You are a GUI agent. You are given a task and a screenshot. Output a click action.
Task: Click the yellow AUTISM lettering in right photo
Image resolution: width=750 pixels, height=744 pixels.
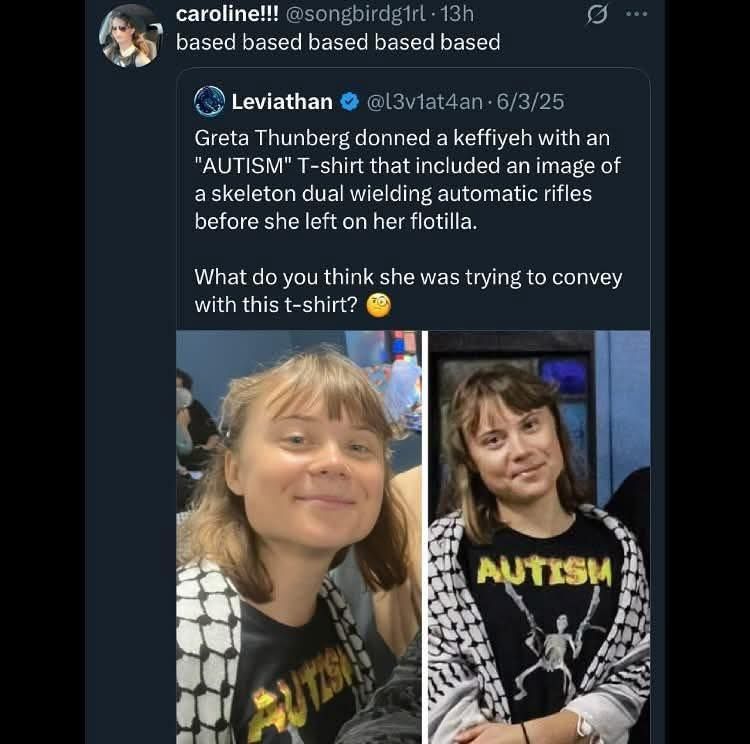544,573
